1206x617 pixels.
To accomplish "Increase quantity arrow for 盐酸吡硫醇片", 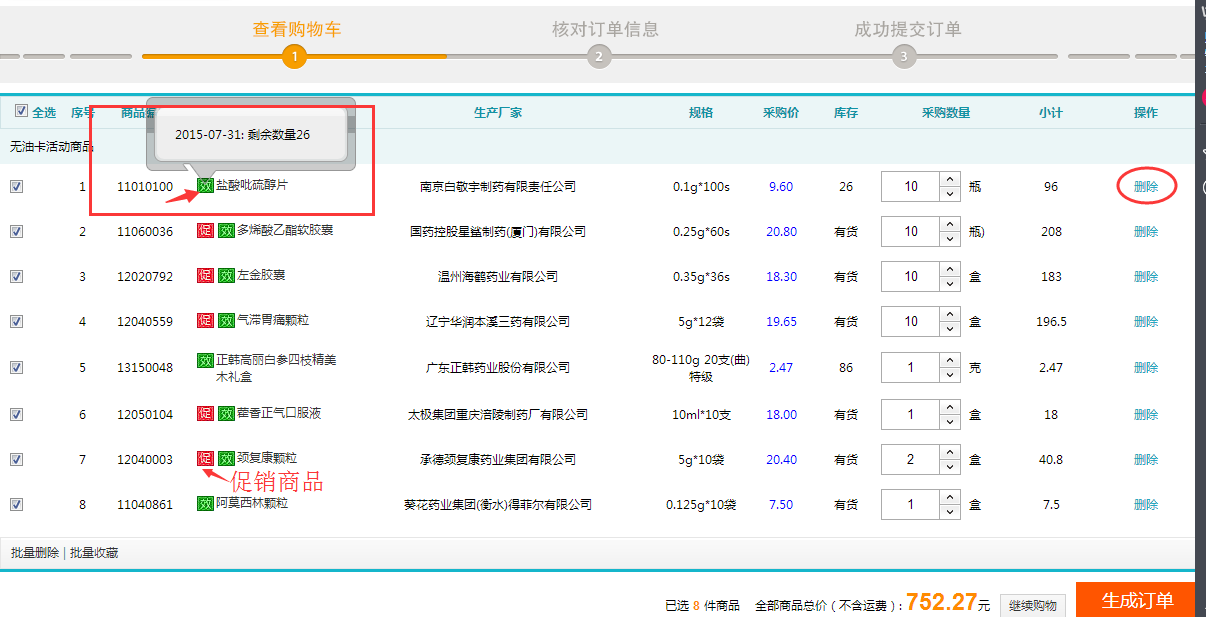I will pyautogui.click(x=950, y=179).
